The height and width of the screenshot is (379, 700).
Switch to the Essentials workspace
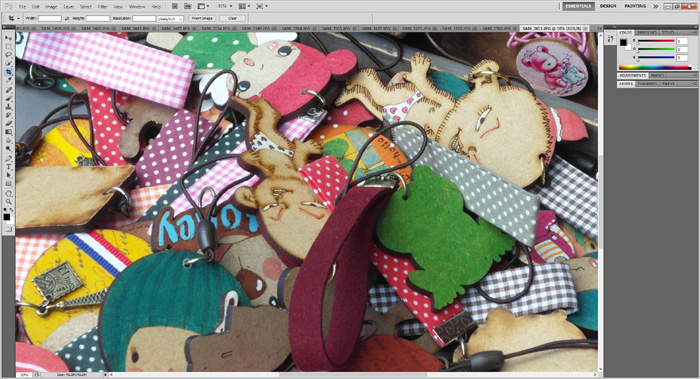[578, 6]
